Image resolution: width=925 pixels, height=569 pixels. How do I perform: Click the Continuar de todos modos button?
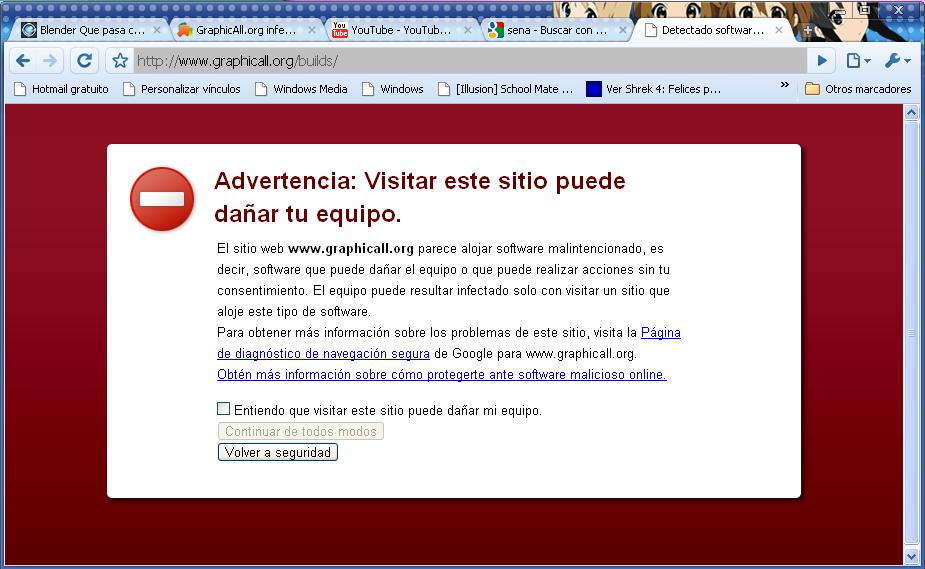click(301, 431)
